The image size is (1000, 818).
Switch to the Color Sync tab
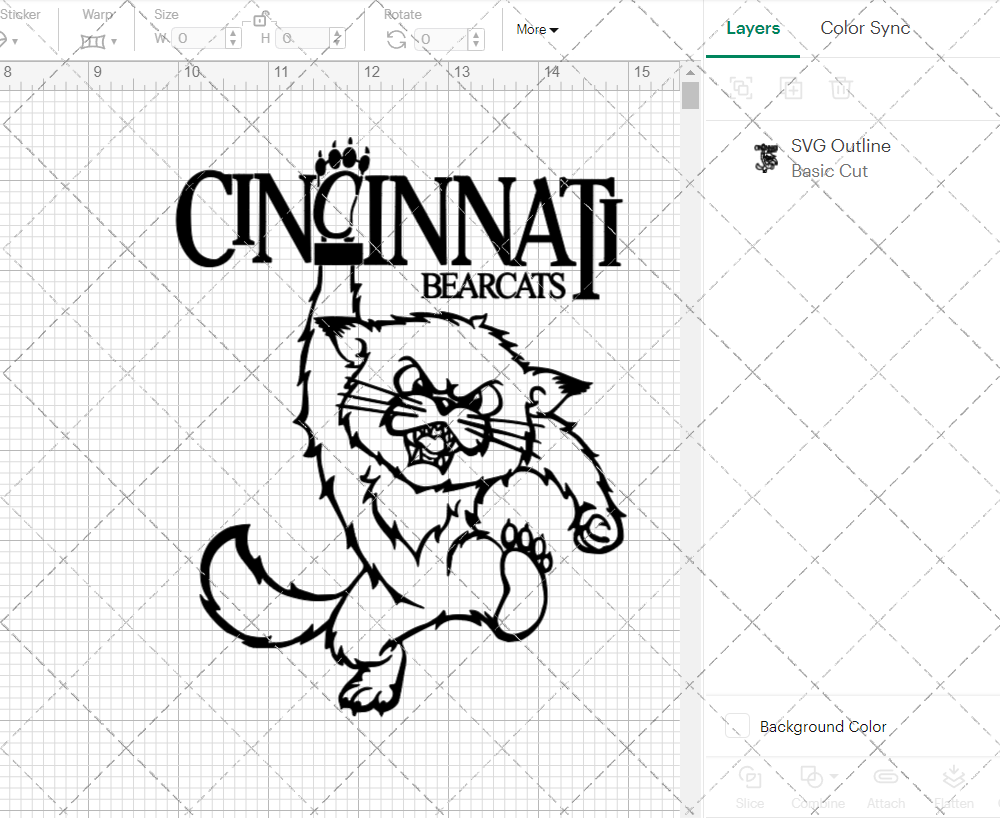click(864, 28)
